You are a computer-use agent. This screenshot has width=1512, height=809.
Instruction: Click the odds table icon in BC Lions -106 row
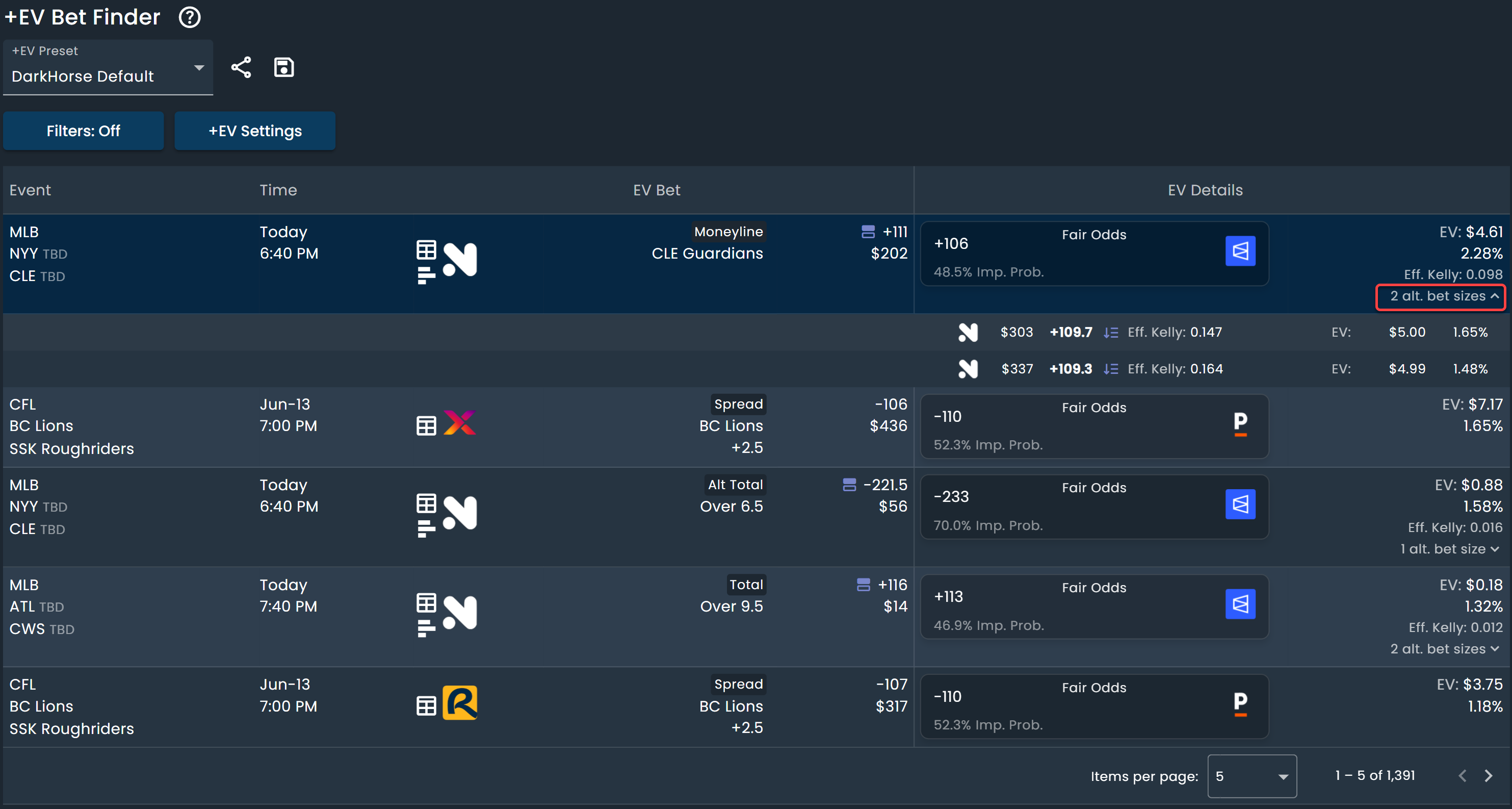(x=427, y=426)
